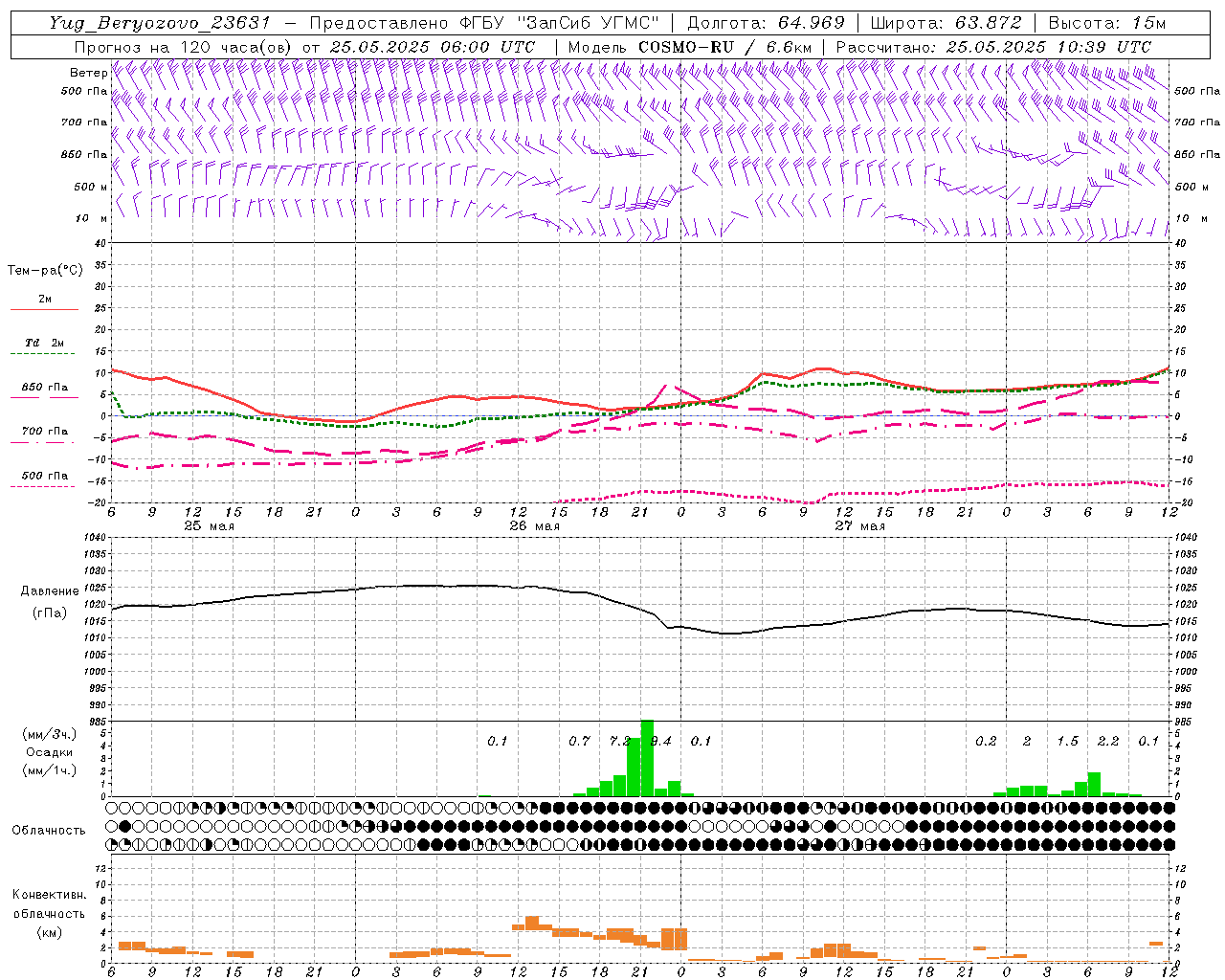Image resolution: width=1225 pixels, height=980 pixels.
Task: Click the 25 мая date label
Action: [x=209, y=526]
